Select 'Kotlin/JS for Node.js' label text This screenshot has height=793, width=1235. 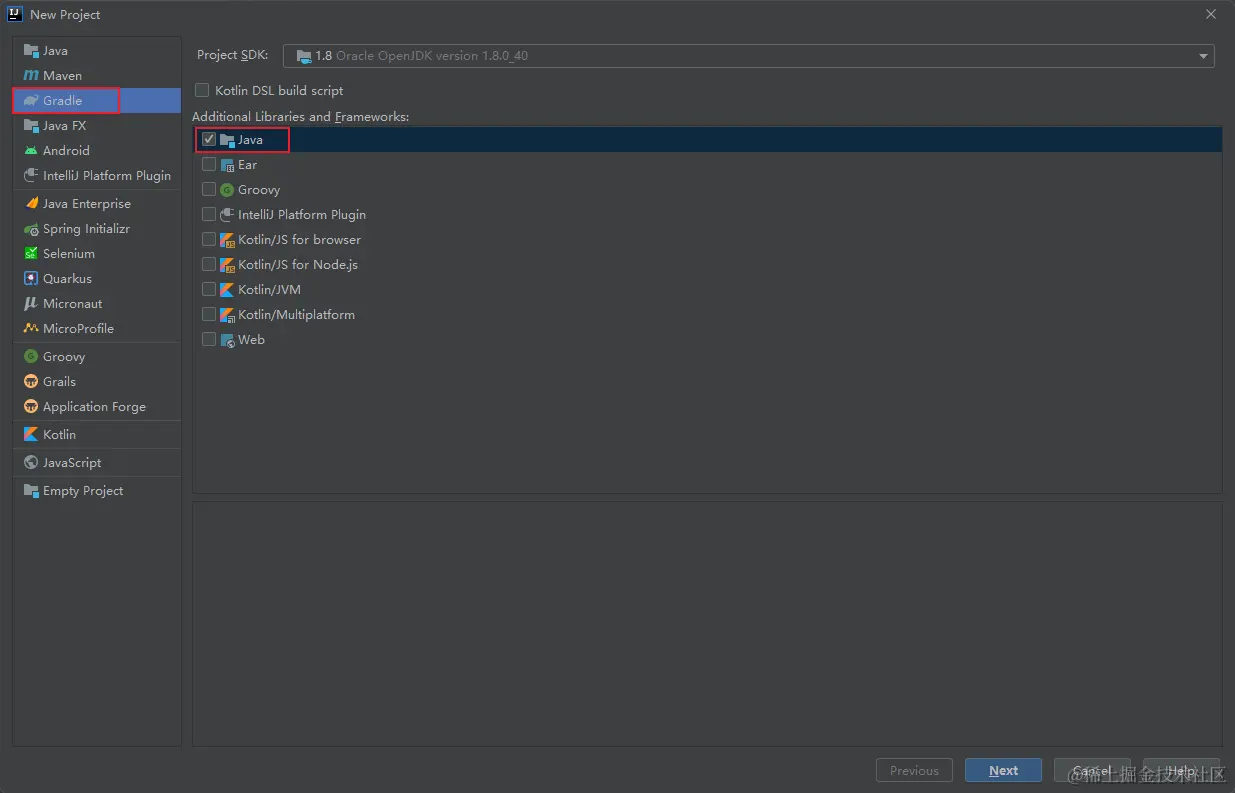coord(298,265)
